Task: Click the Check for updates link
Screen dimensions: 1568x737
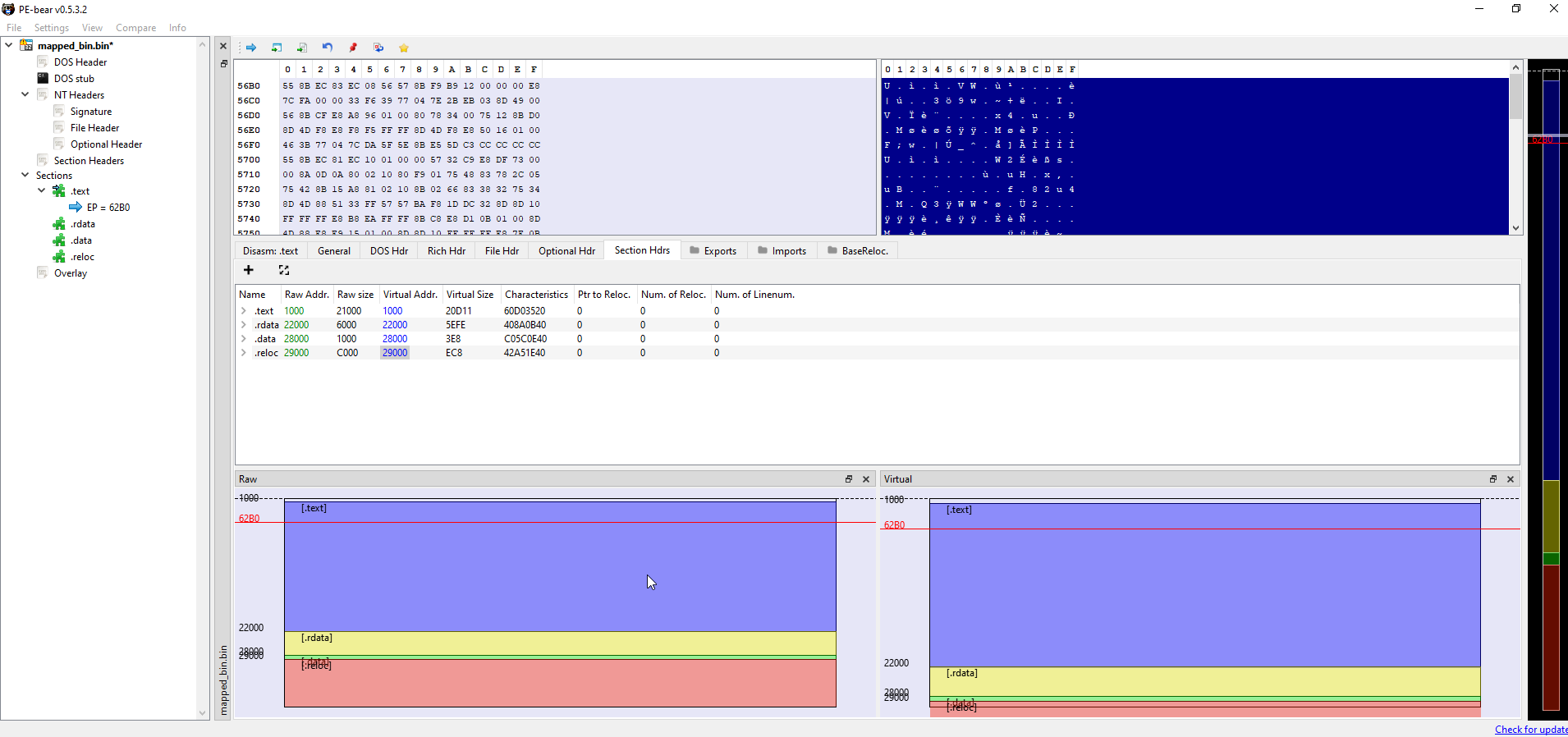Action: click(x=1531, y=729)
